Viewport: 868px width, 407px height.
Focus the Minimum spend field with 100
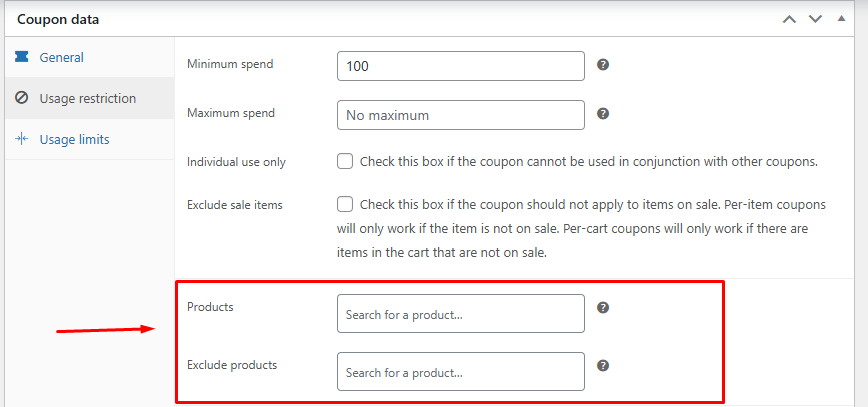461,66
